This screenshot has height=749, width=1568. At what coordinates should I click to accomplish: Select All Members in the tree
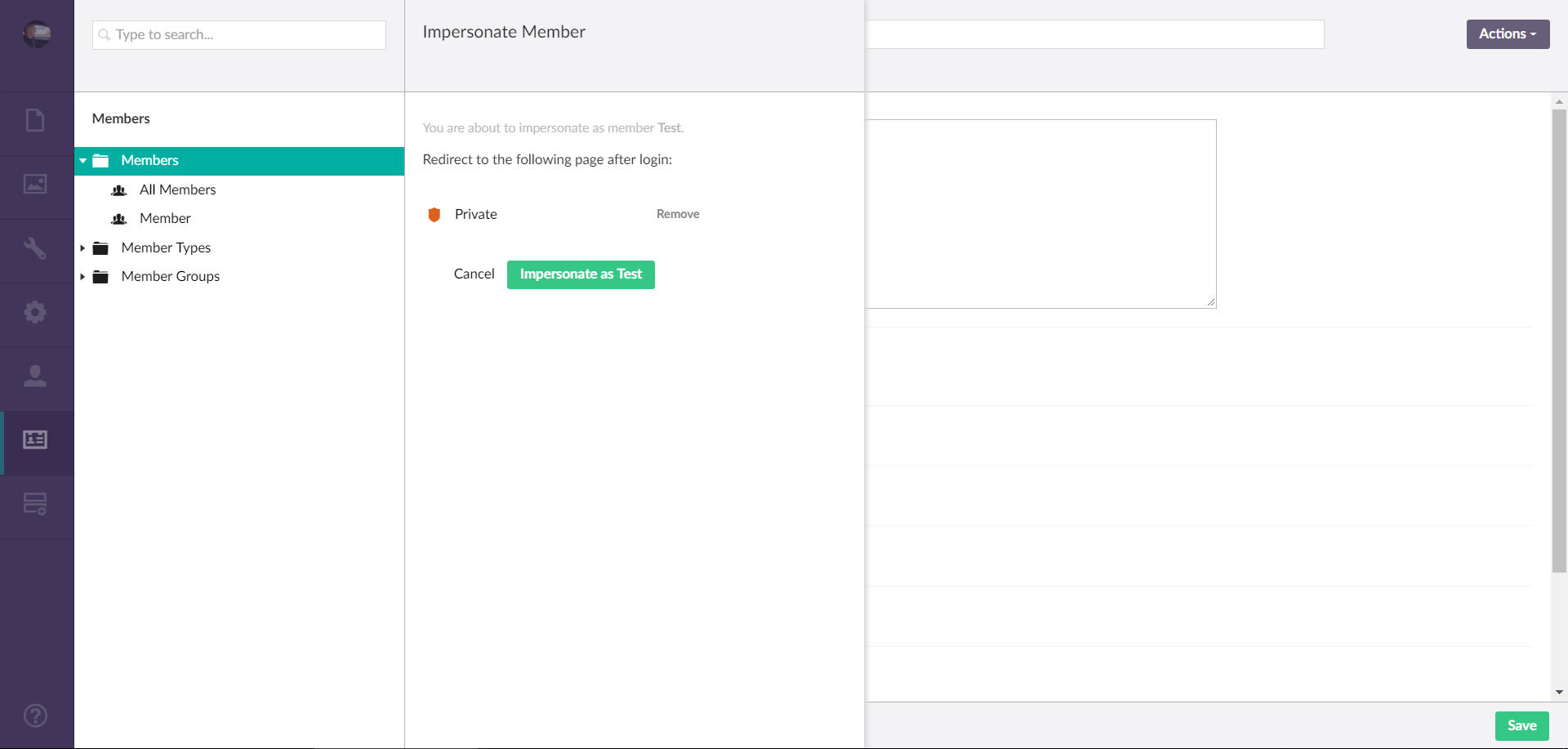(x=177, y=189)
